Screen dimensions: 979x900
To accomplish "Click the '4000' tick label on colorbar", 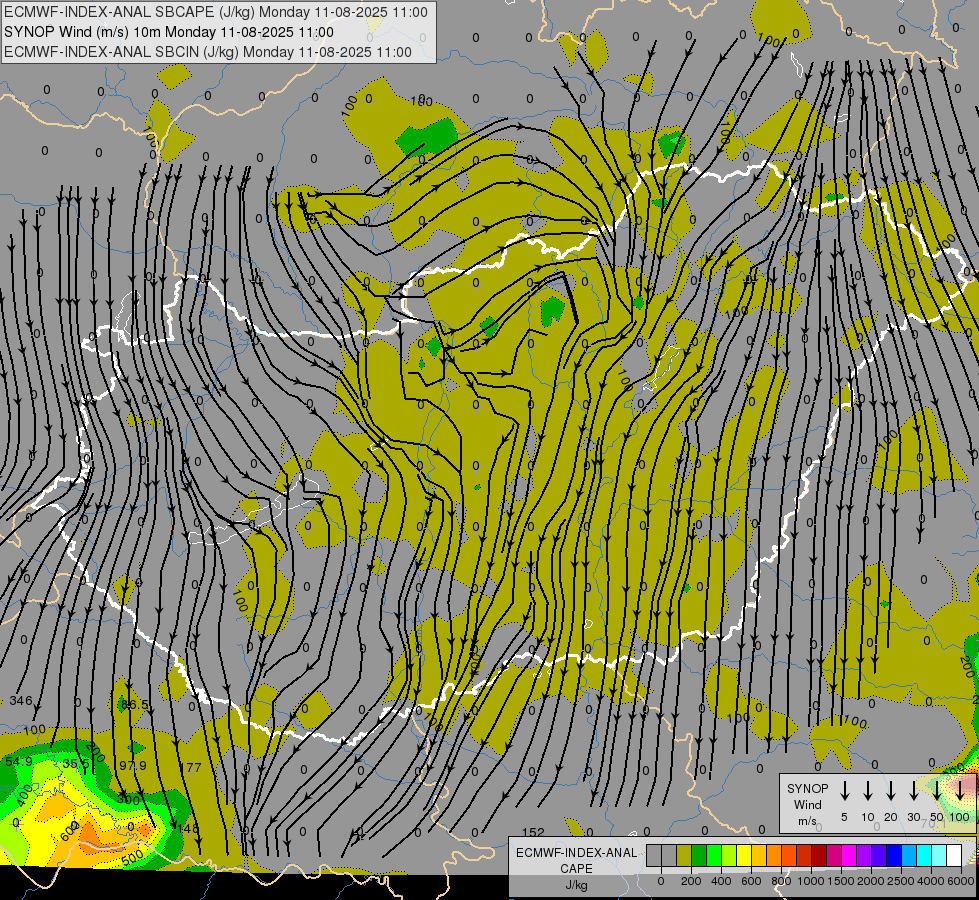I will [x=930, y=881].
